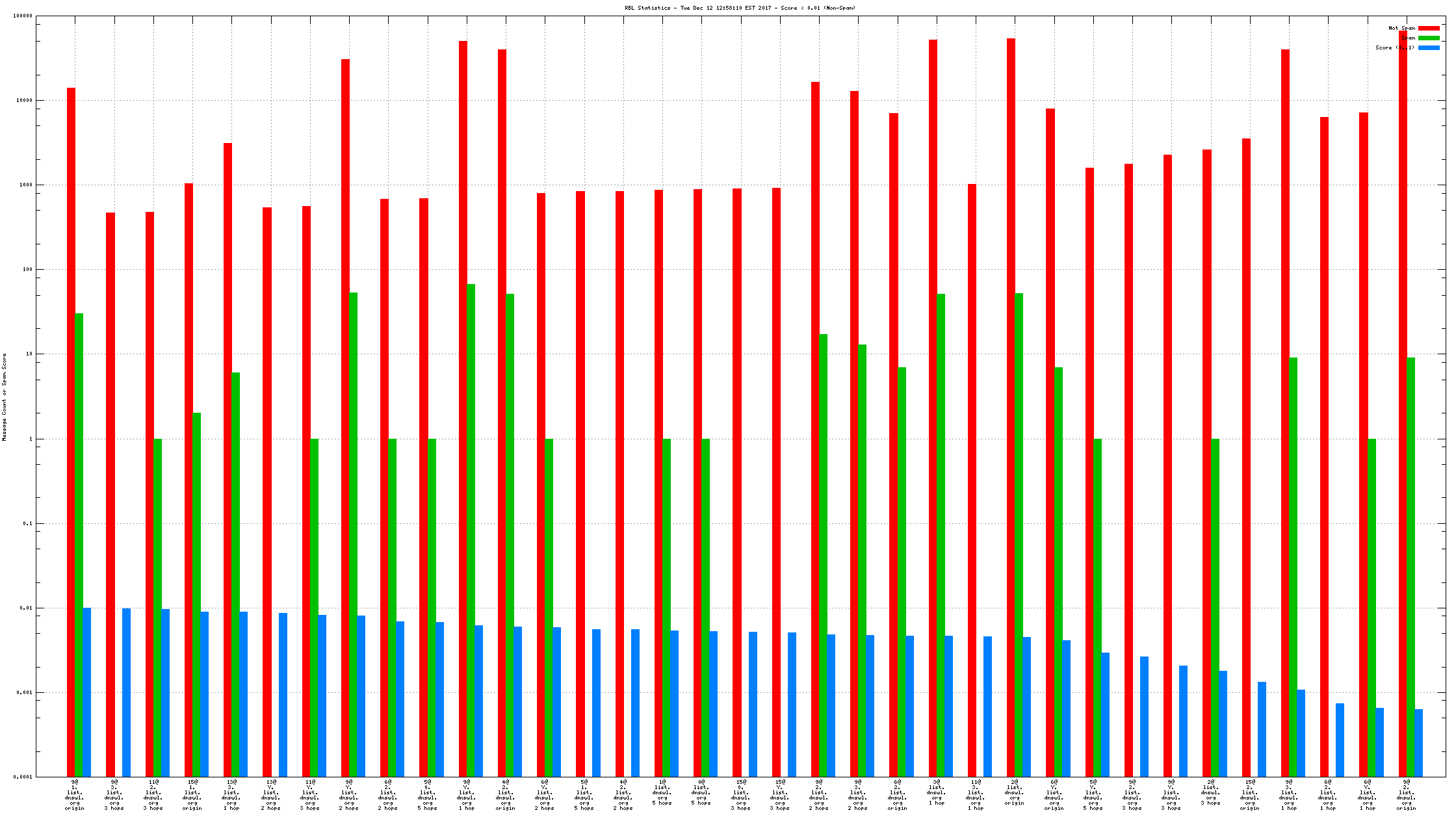Click the 15@1.list.dnswl.org origin label
The image size is (1456, 819).
pyautogui.click(x=192, y=795)
